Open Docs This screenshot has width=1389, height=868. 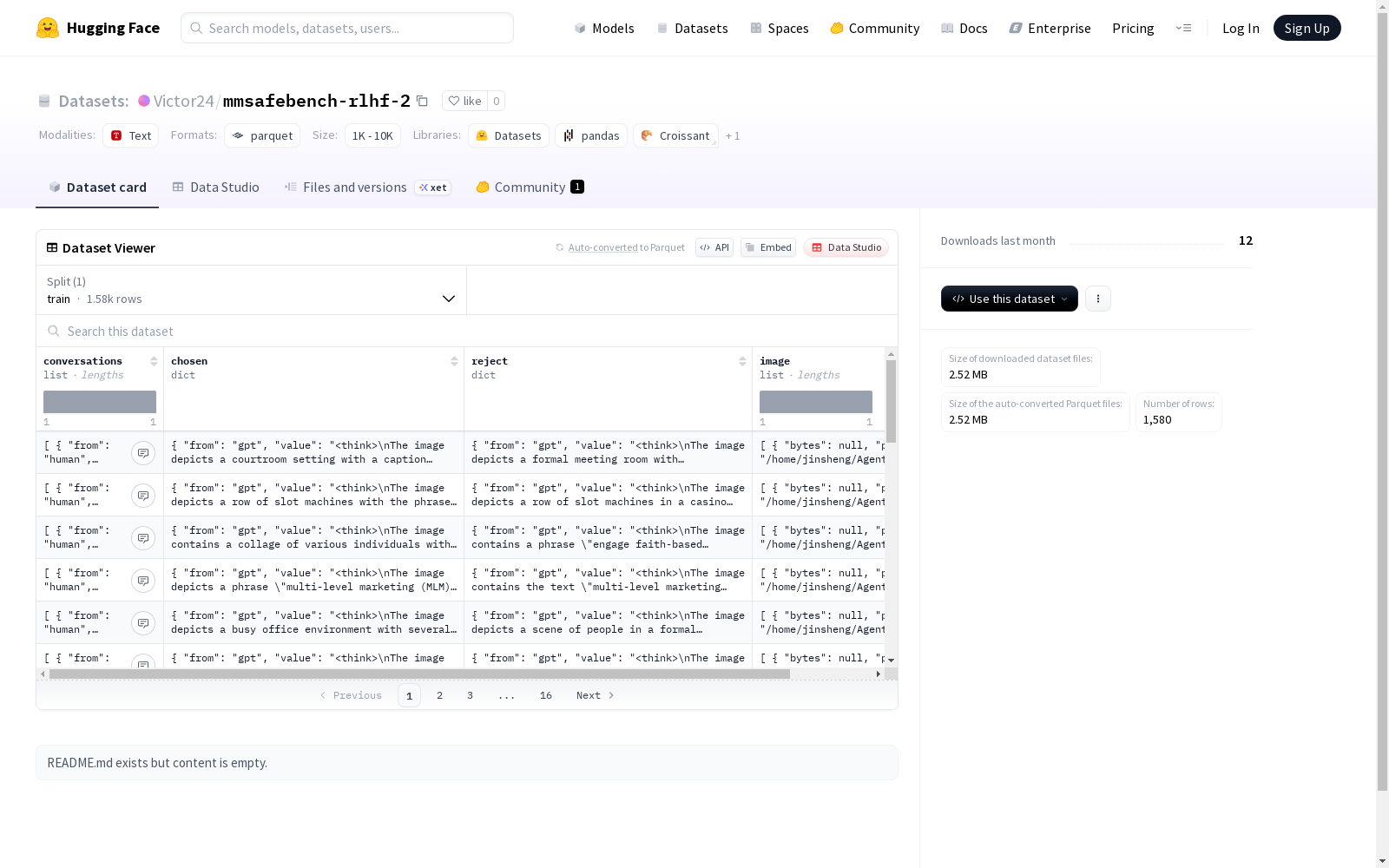pyautogui.click(x=964, y=28)
